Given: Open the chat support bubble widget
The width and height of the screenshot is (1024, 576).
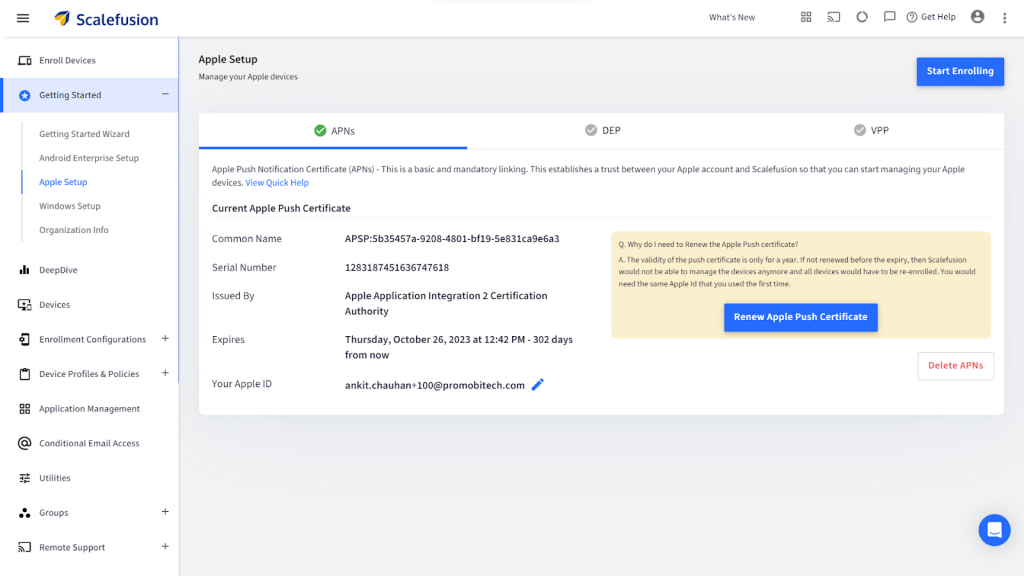Looking at the screenshot, I should pyautogui.click(x=994, y=530).
